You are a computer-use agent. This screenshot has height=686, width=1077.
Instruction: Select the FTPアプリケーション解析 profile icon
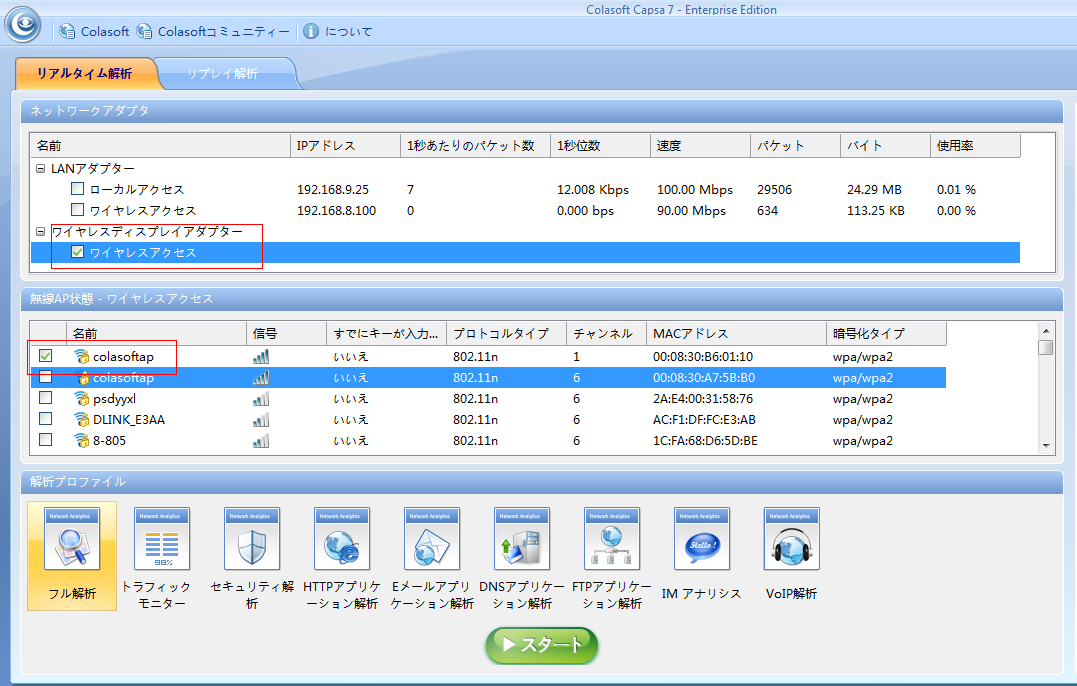pyautogui.click(x=611, y=539)
